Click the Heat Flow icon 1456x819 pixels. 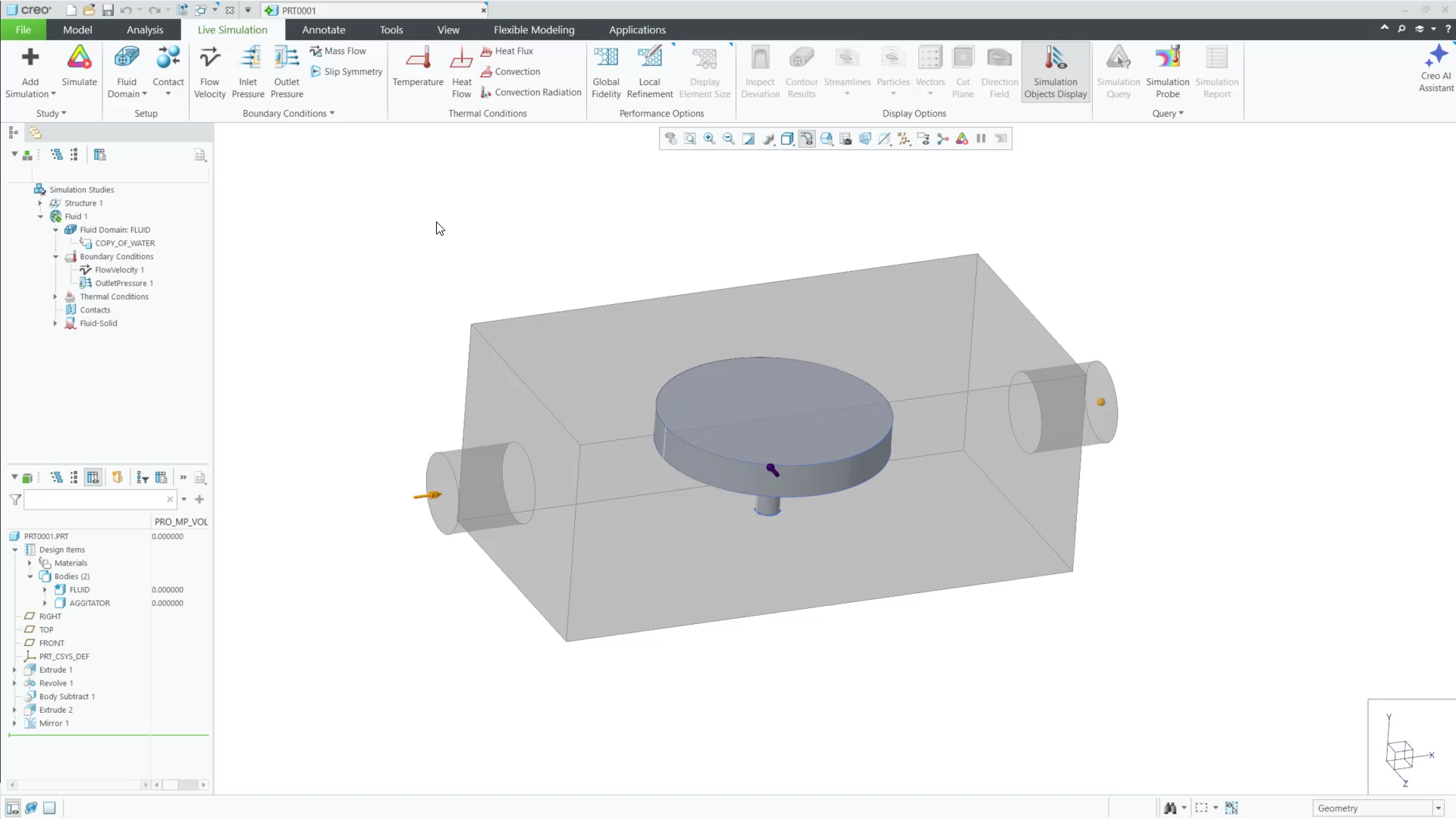[461, 57]
